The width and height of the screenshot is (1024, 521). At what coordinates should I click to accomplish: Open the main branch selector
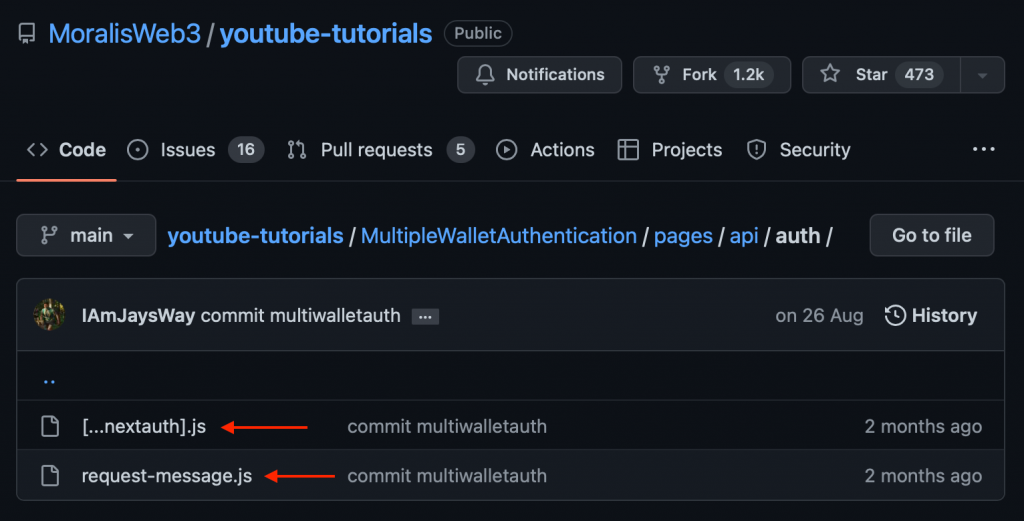(x=86, y=235)
